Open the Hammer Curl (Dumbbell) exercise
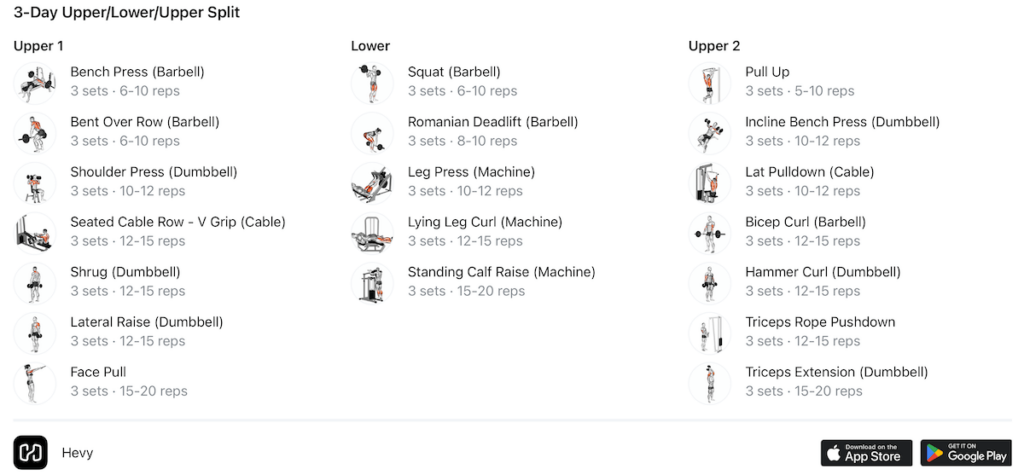1024x475 pixels. 822,272
